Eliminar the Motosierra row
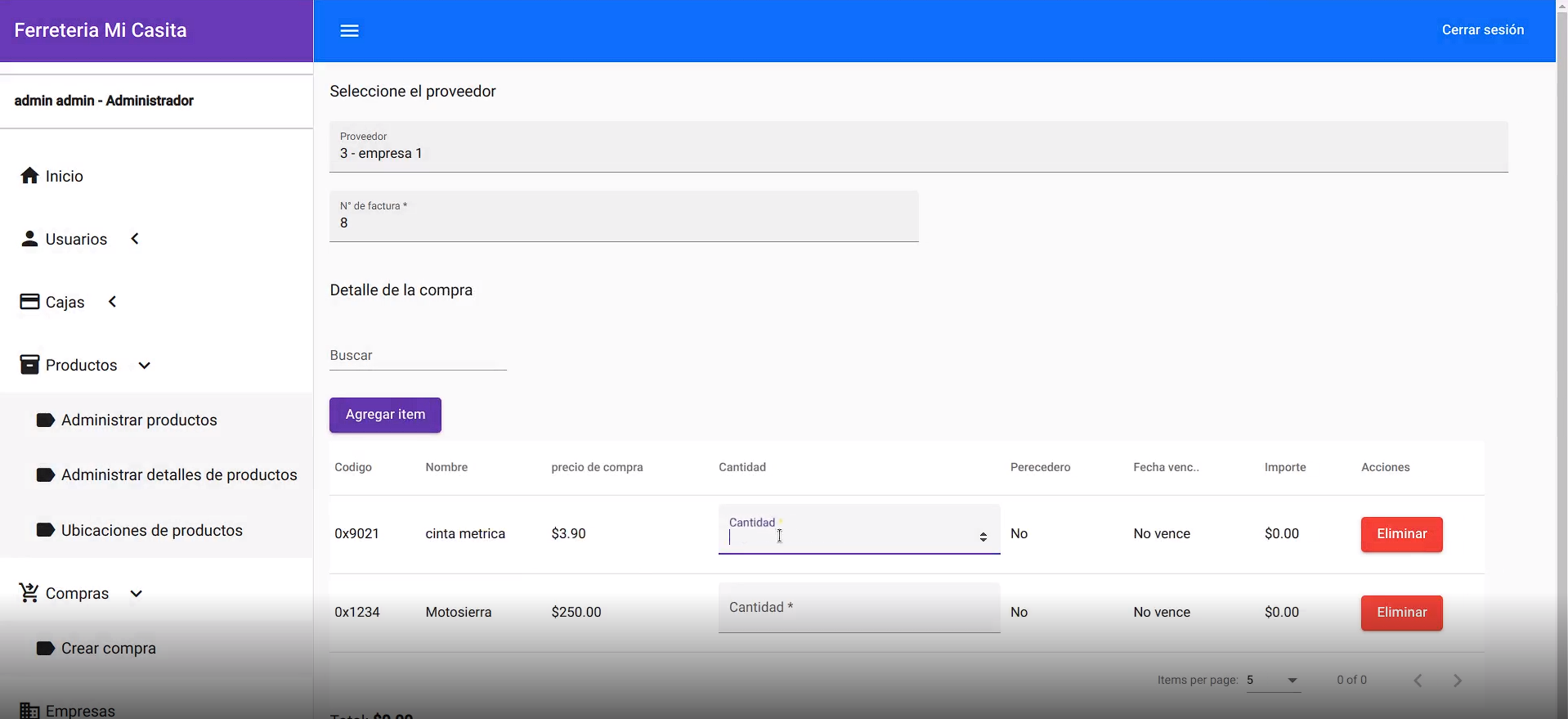This screenshot has width=1568, height=719. (x=1401, y=613)
